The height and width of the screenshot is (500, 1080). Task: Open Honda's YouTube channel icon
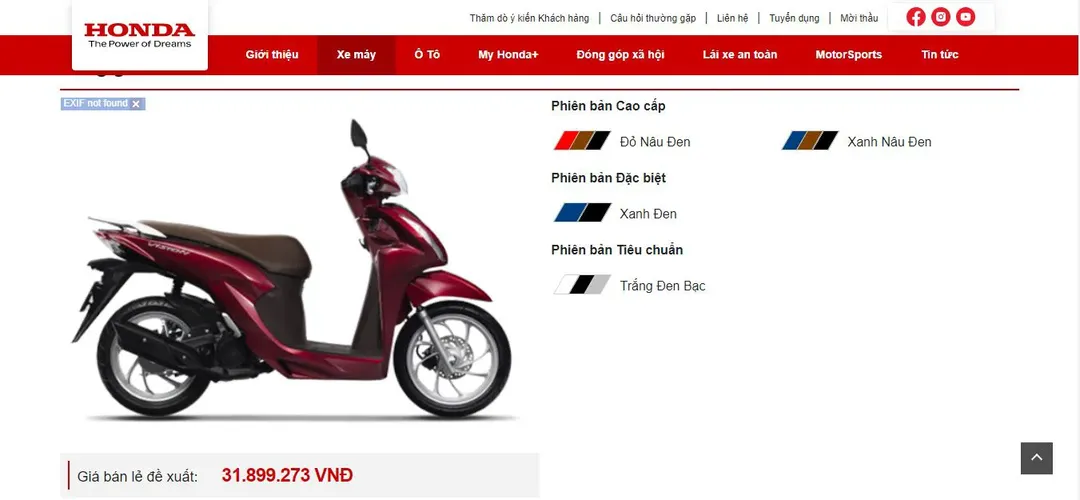coord(965,17)
